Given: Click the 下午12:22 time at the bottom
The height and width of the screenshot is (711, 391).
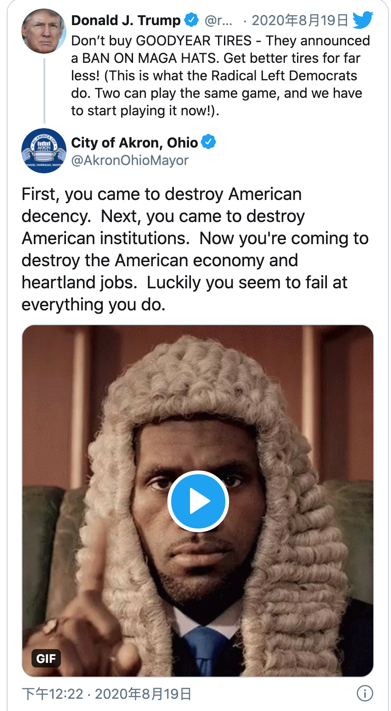Looking at the screenshot, I should coord(52,694).
